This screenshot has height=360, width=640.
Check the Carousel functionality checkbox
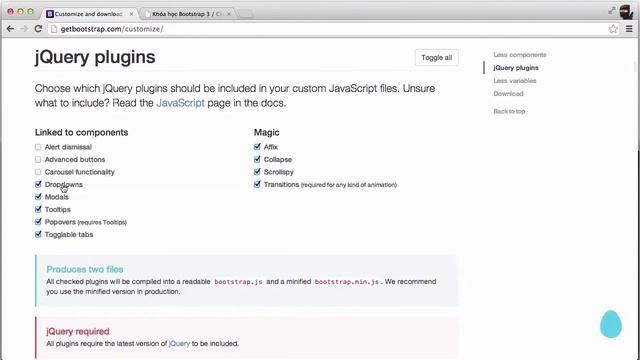[38, 172]
